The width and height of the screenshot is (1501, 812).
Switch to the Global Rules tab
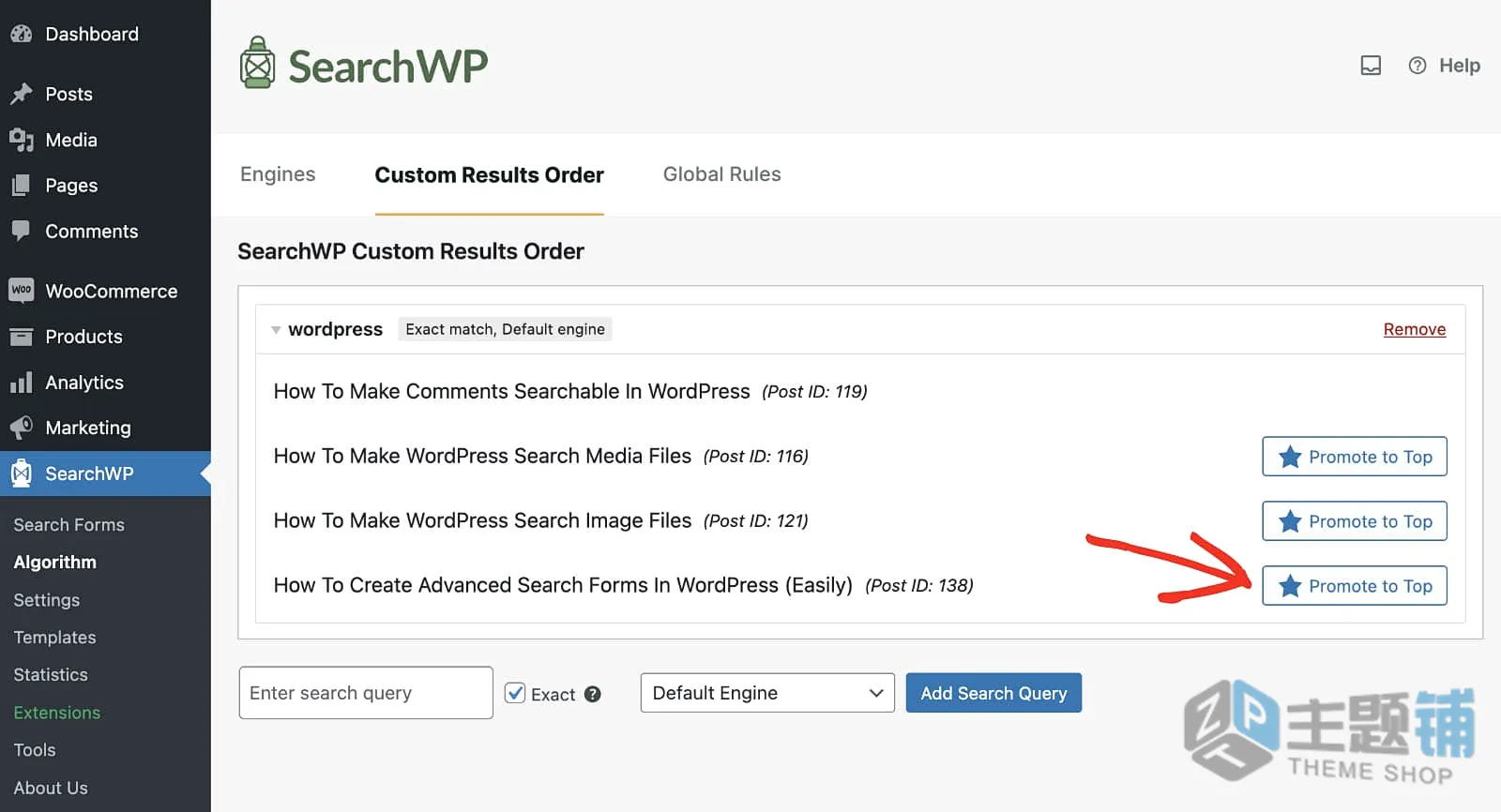click(722, 174)
